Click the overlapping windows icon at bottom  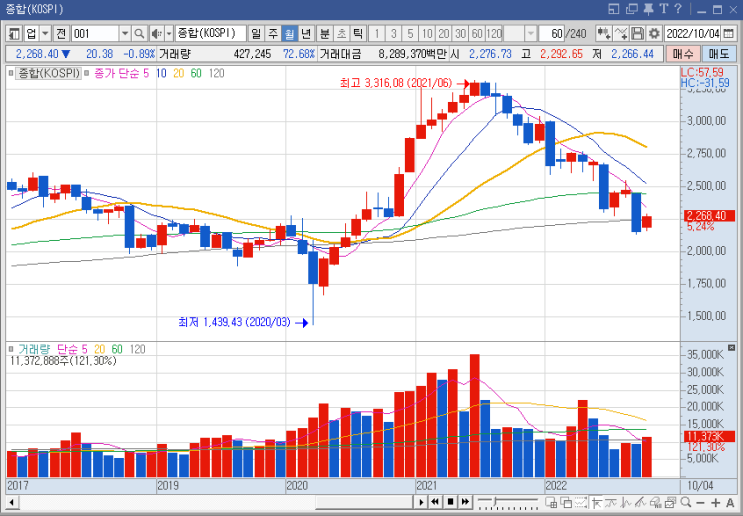pyautogui.click(x=566, y=502)
